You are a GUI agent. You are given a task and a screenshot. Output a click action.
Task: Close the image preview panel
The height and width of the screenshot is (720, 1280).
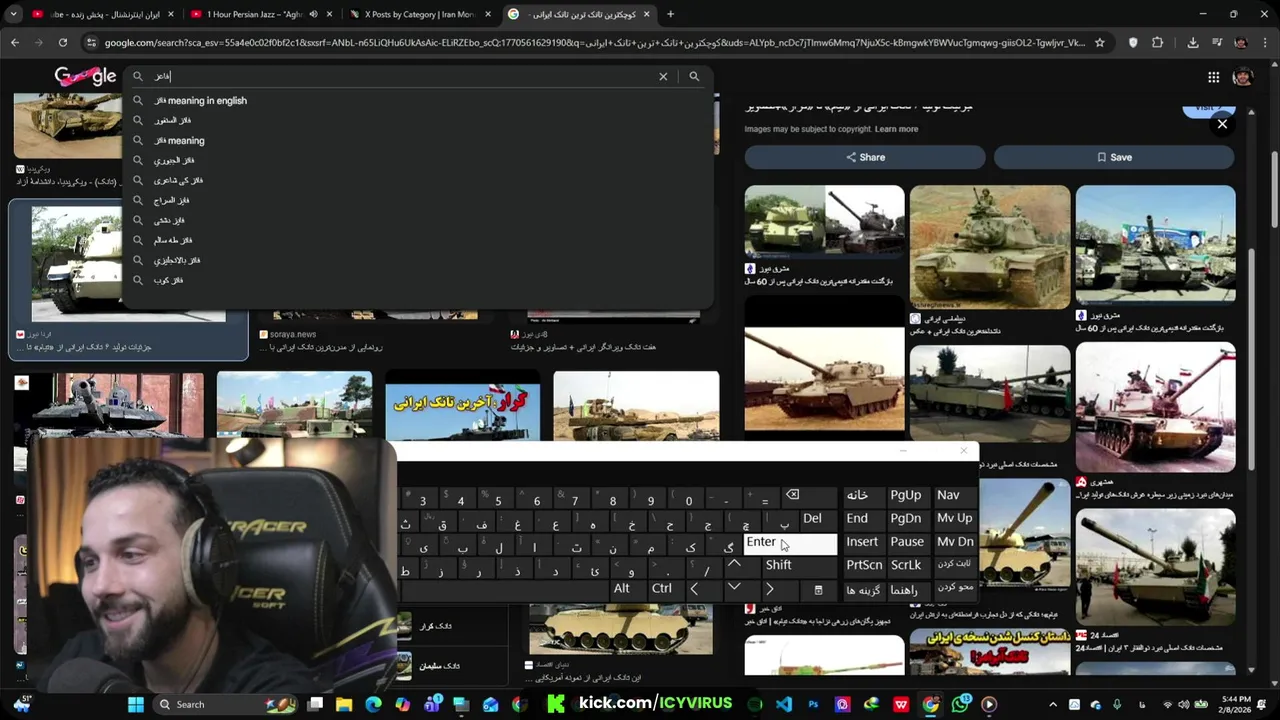point(1222,124)
